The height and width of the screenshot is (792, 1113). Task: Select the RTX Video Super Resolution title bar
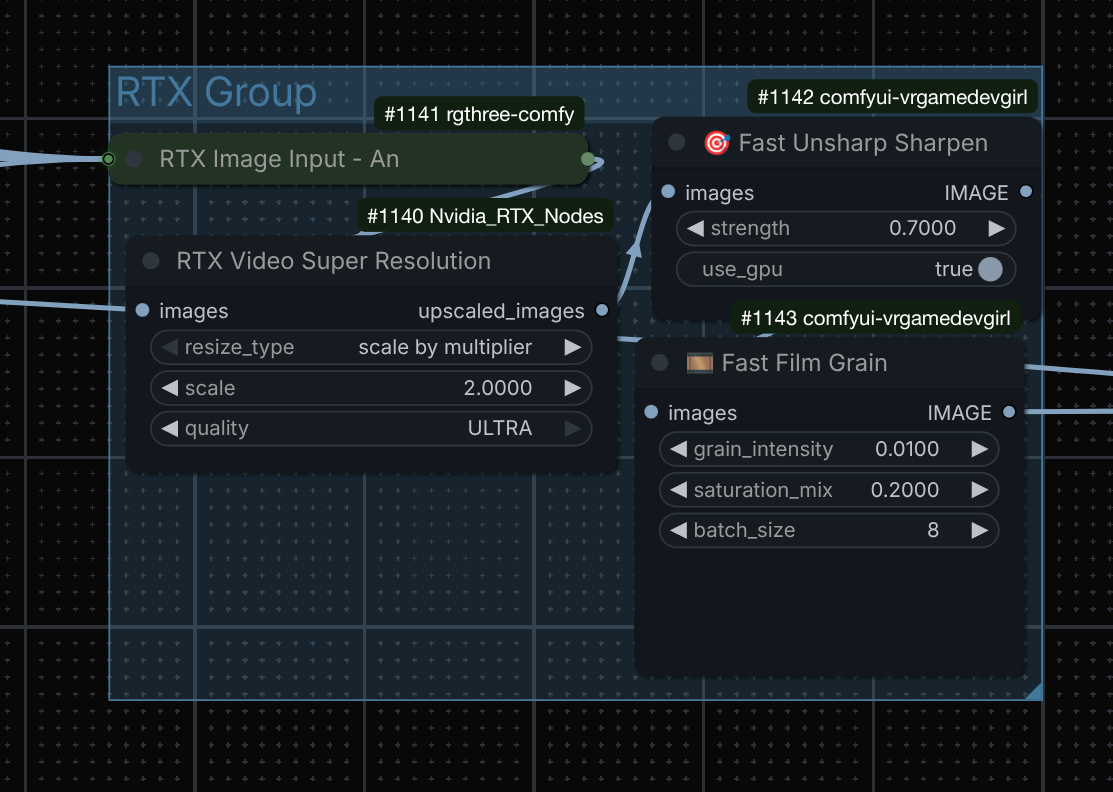372,261
